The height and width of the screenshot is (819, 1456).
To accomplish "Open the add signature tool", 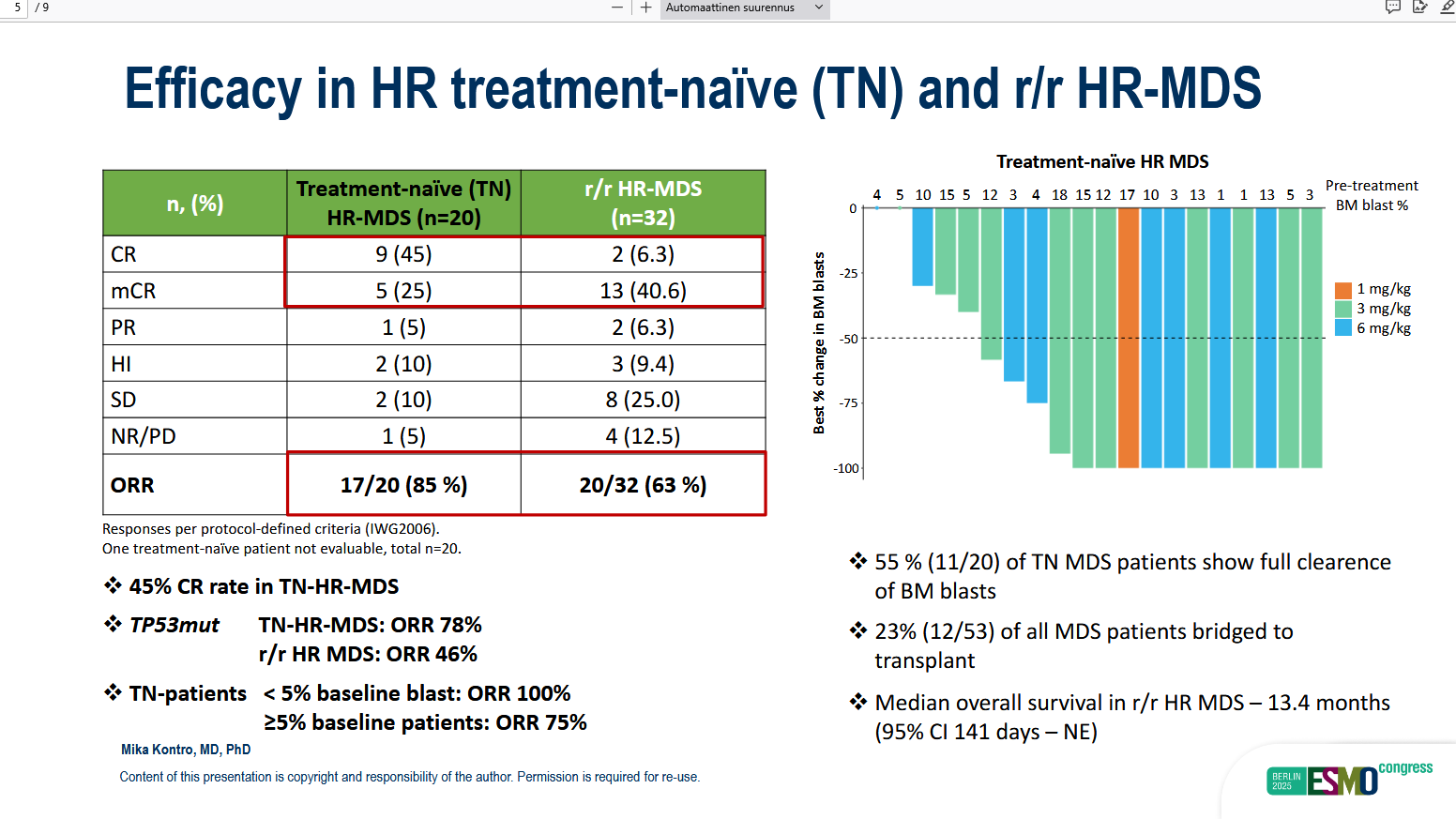I will click(1420, 8).
